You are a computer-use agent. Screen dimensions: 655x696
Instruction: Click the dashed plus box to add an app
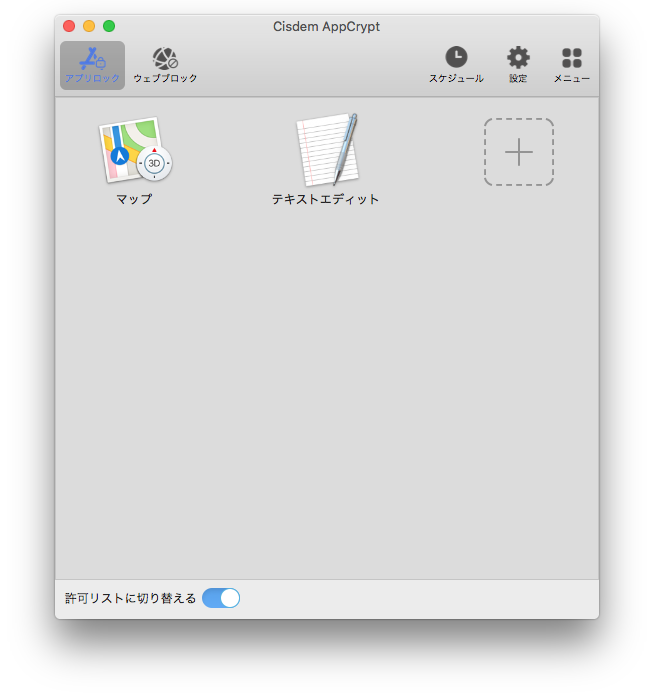click(518, 152)
